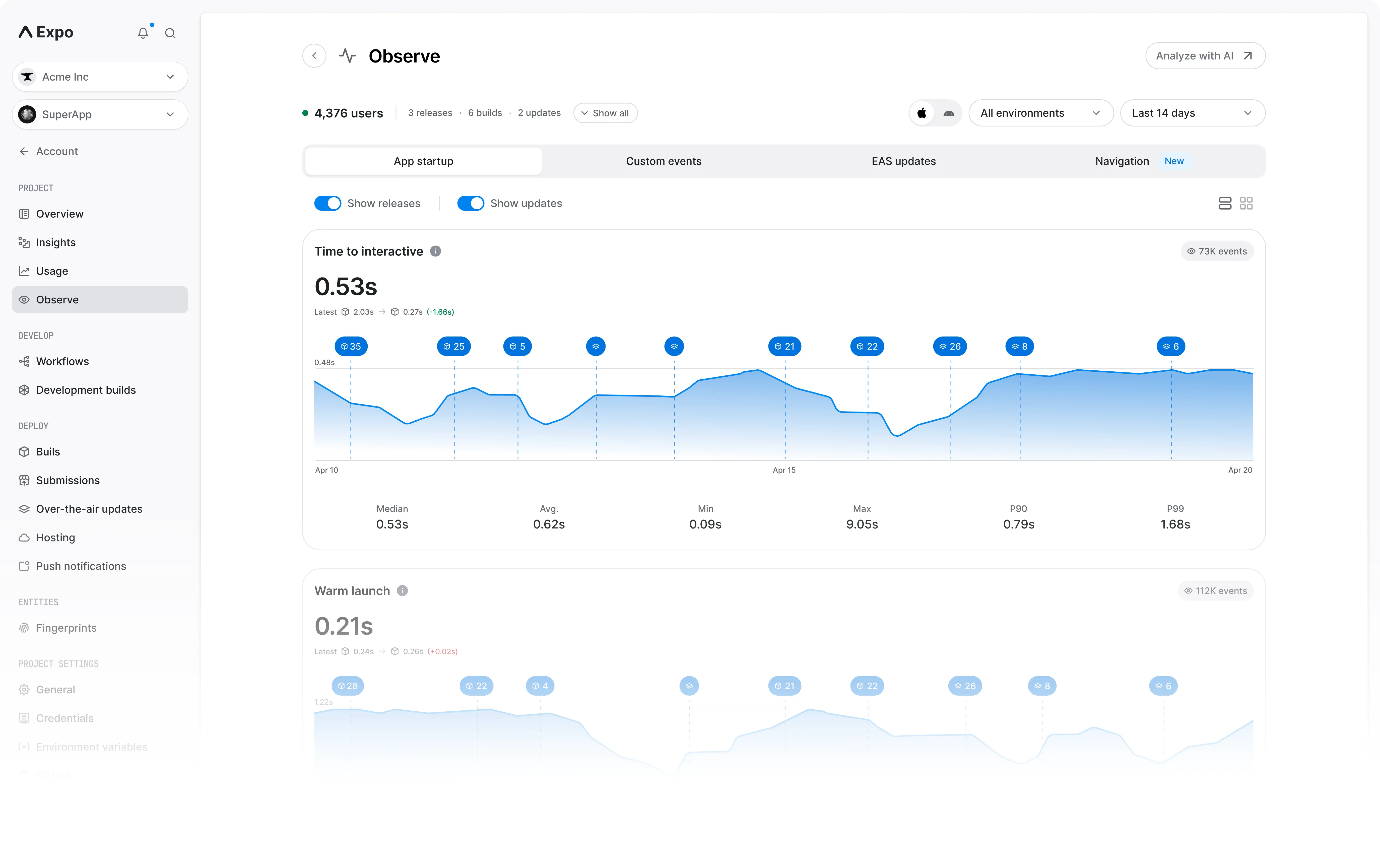Click the 6 builds text
Screen dimensions: 1380x868
point(485,113)
